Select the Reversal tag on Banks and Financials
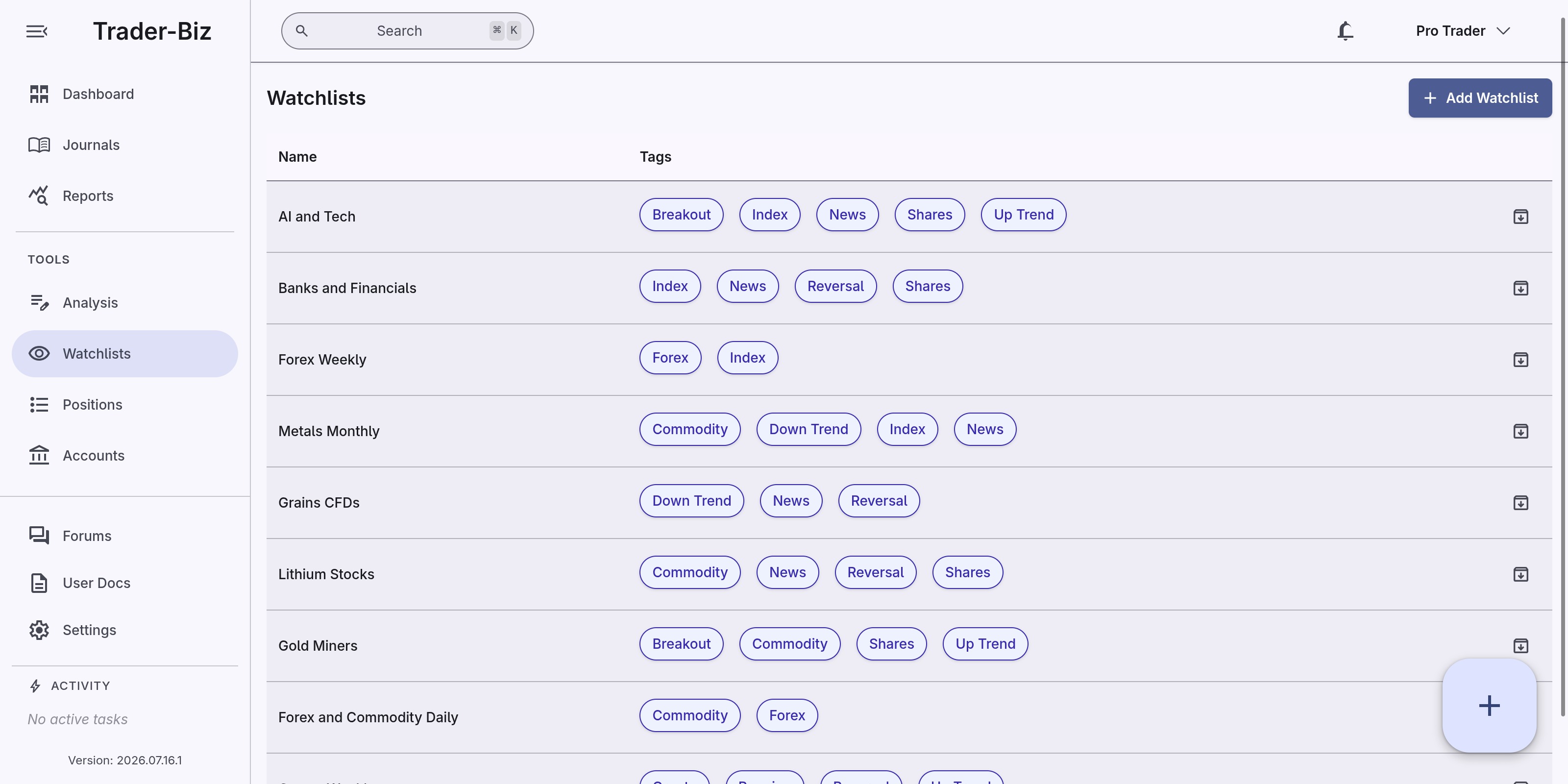This screenshot has height=784, width=1568. (835, 286)
